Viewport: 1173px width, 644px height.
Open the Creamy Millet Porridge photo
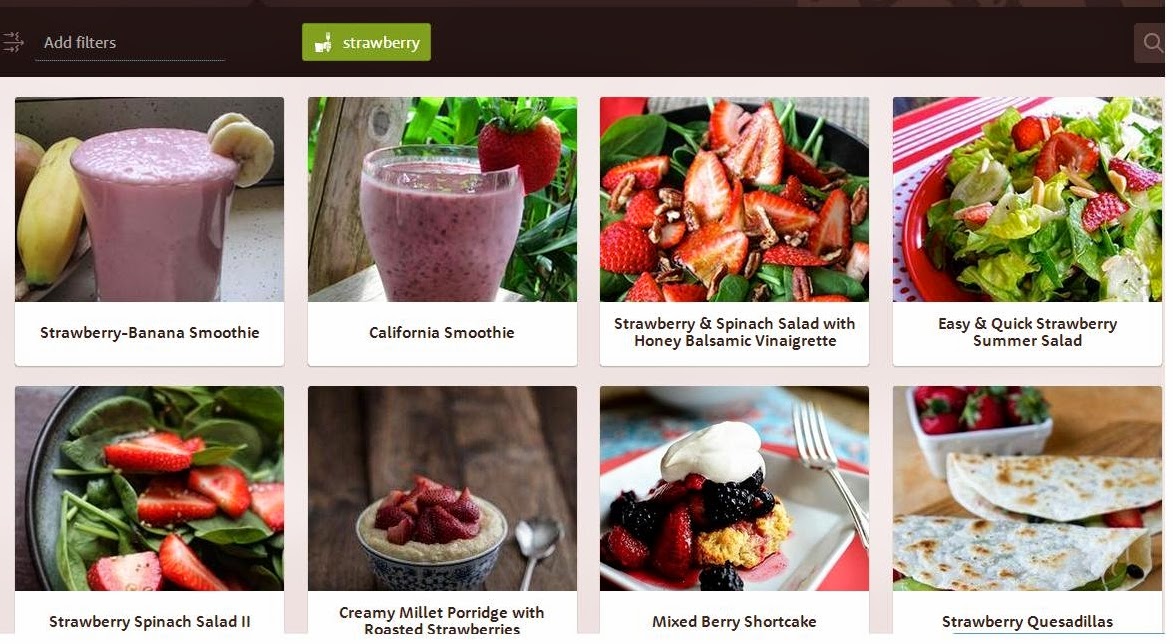tap(442, 488)
